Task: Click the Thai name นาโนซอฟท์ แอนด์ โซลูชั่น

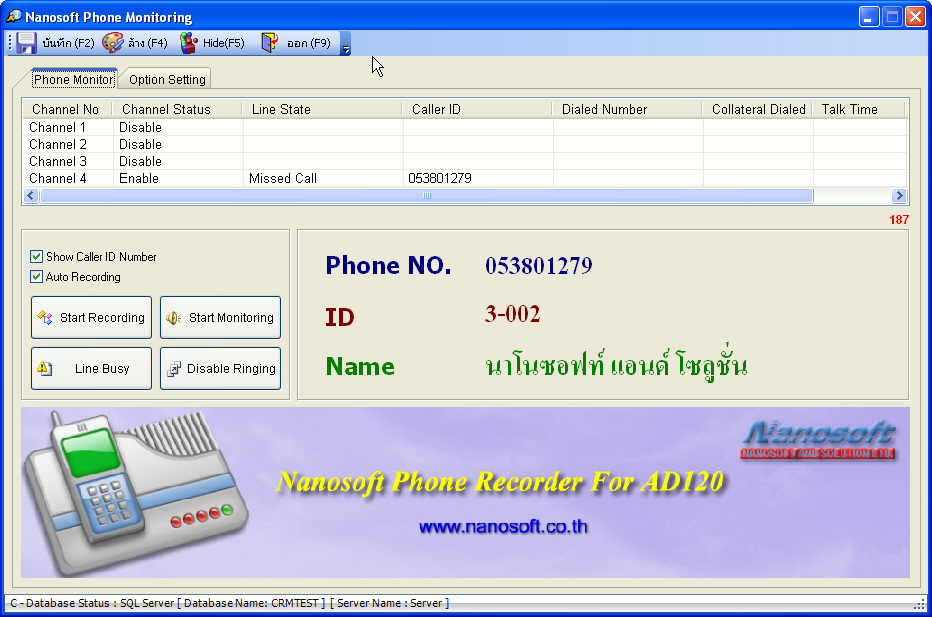Action: (616, 363)
